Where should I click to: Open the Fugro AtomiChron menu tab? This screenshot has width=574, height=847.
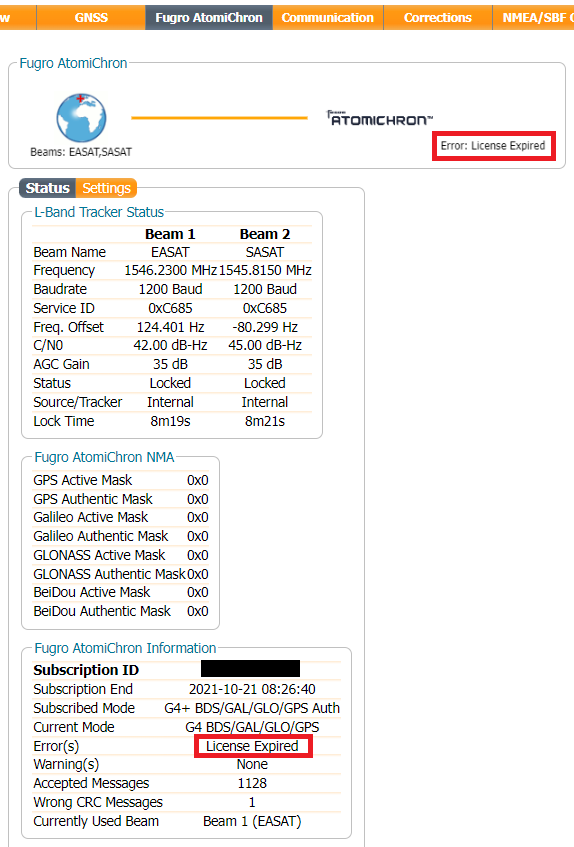(209, 17)
